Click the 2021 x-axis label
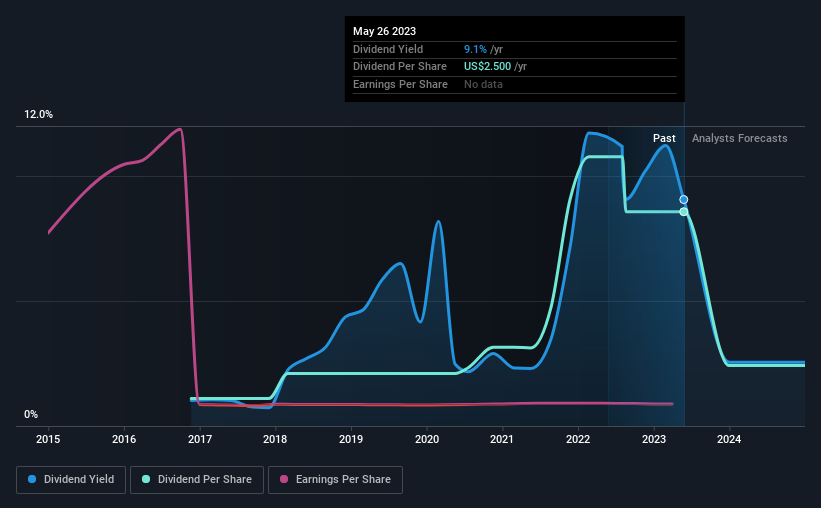The height and width of the screenshot is (508, 821). click(502, 439)
